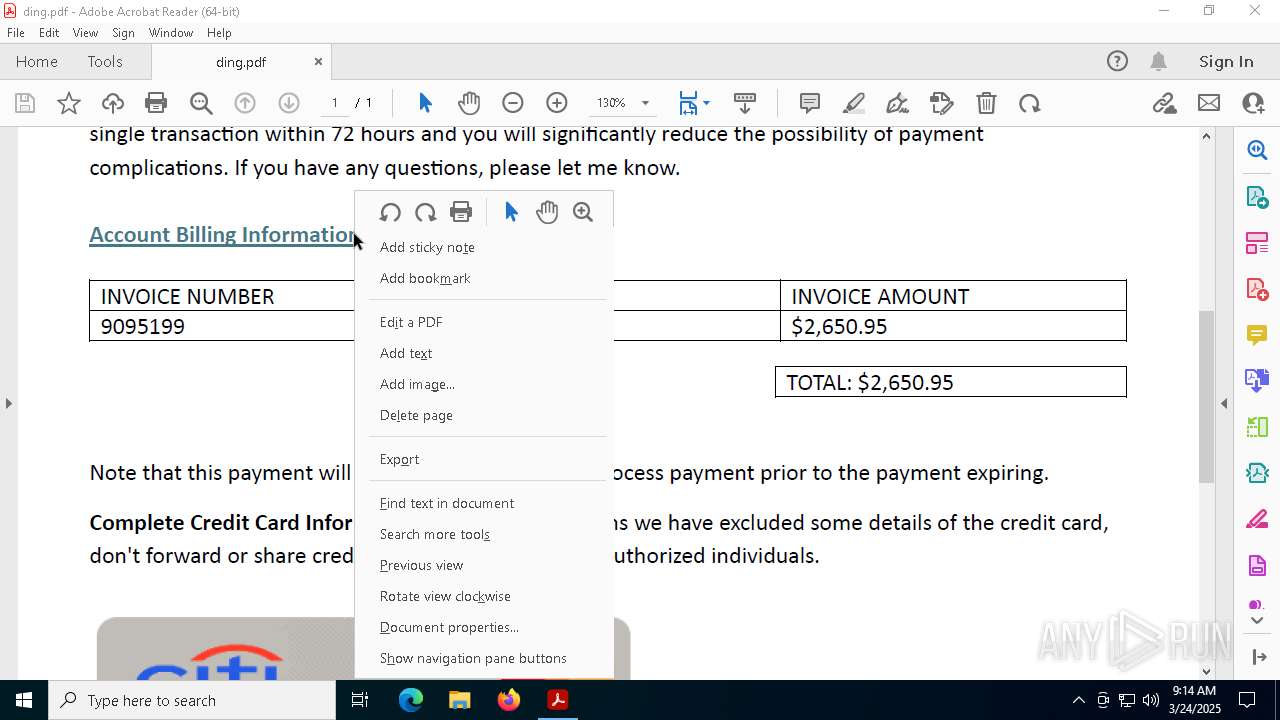Activate the Selection tool in main toolbar
1280x720 pixels.
(x=425, y=103)
